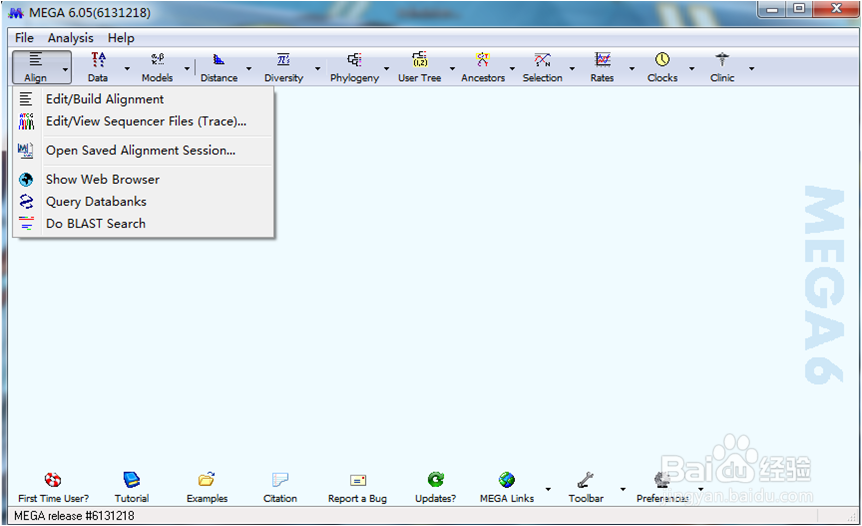Choose Edit/View Sequencer Files (Trace)...
Image resolution: width=862 pixels, height=526 pixels.
(143, 121)
